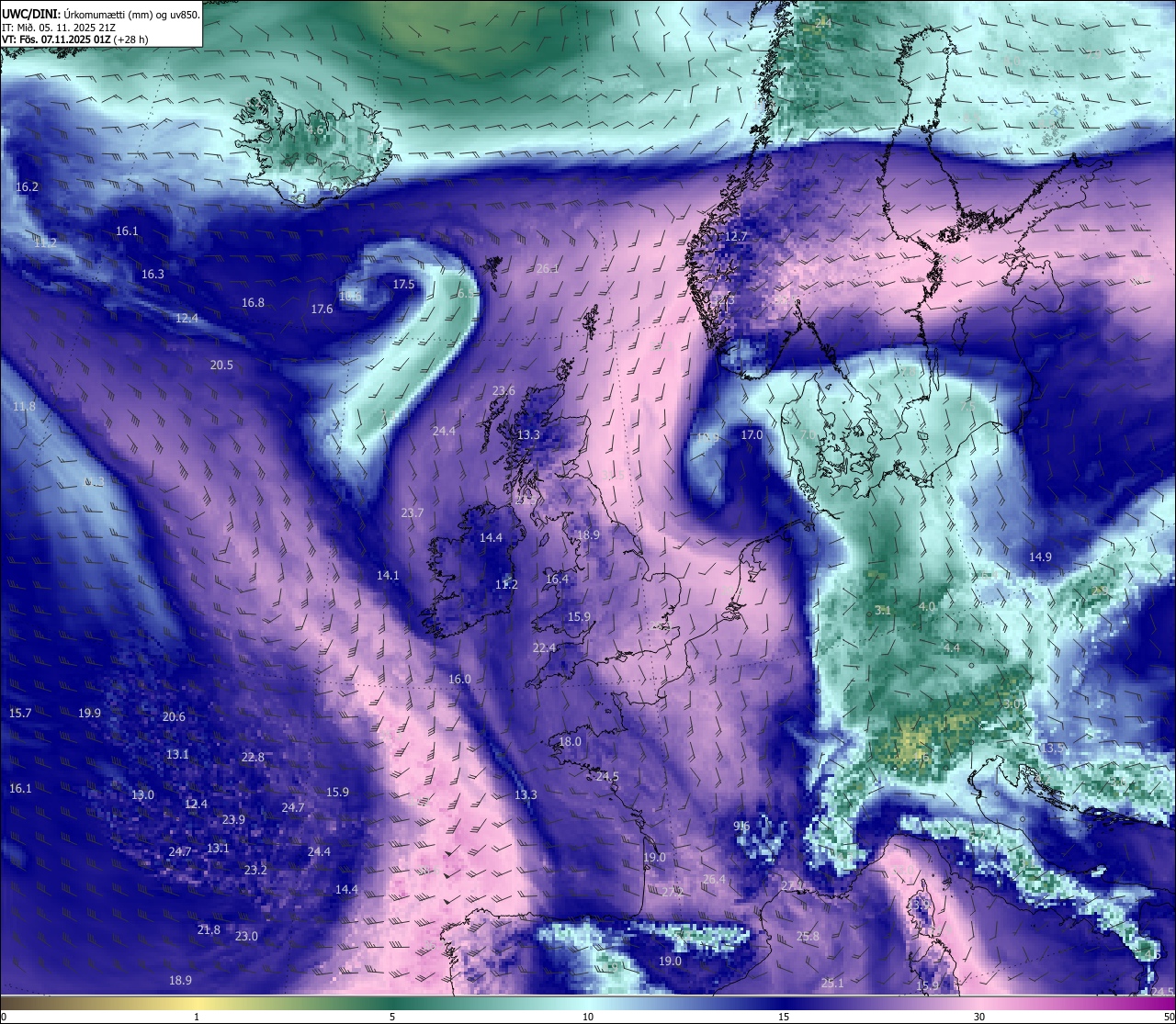Click the 25.1 value on the map
1176x1024 pixels.
tap(831, 983)
